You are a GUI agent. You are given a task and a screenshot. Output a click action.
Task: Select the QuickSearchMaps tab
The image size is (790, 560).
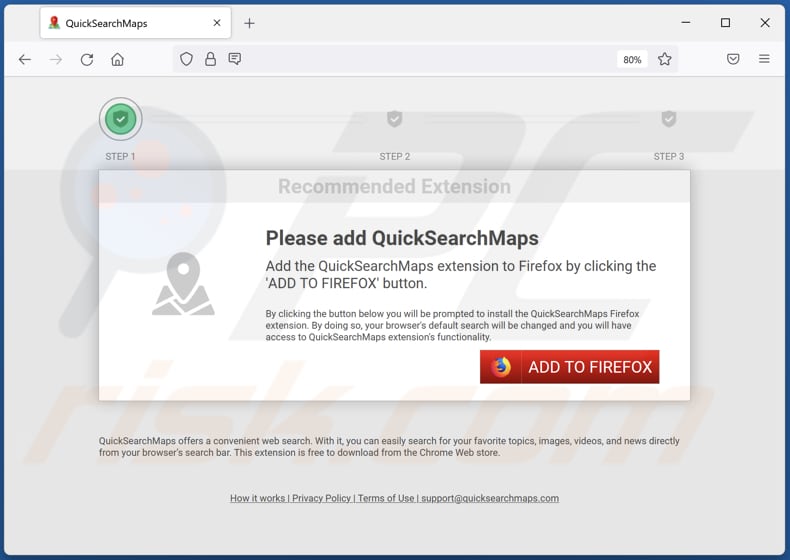coord(136,23)
